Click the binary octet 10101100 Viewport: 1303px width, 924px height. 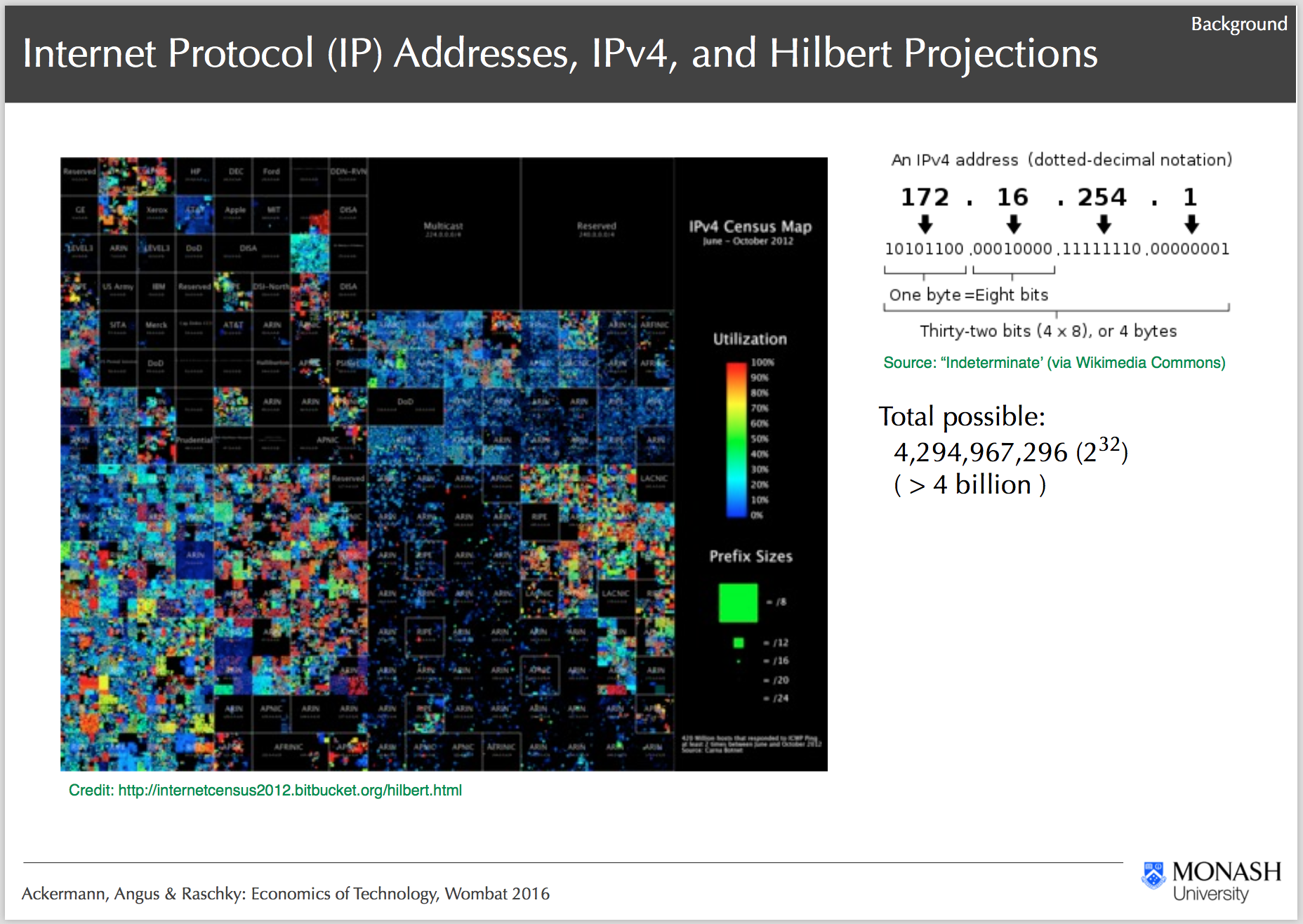coord(924,249)
